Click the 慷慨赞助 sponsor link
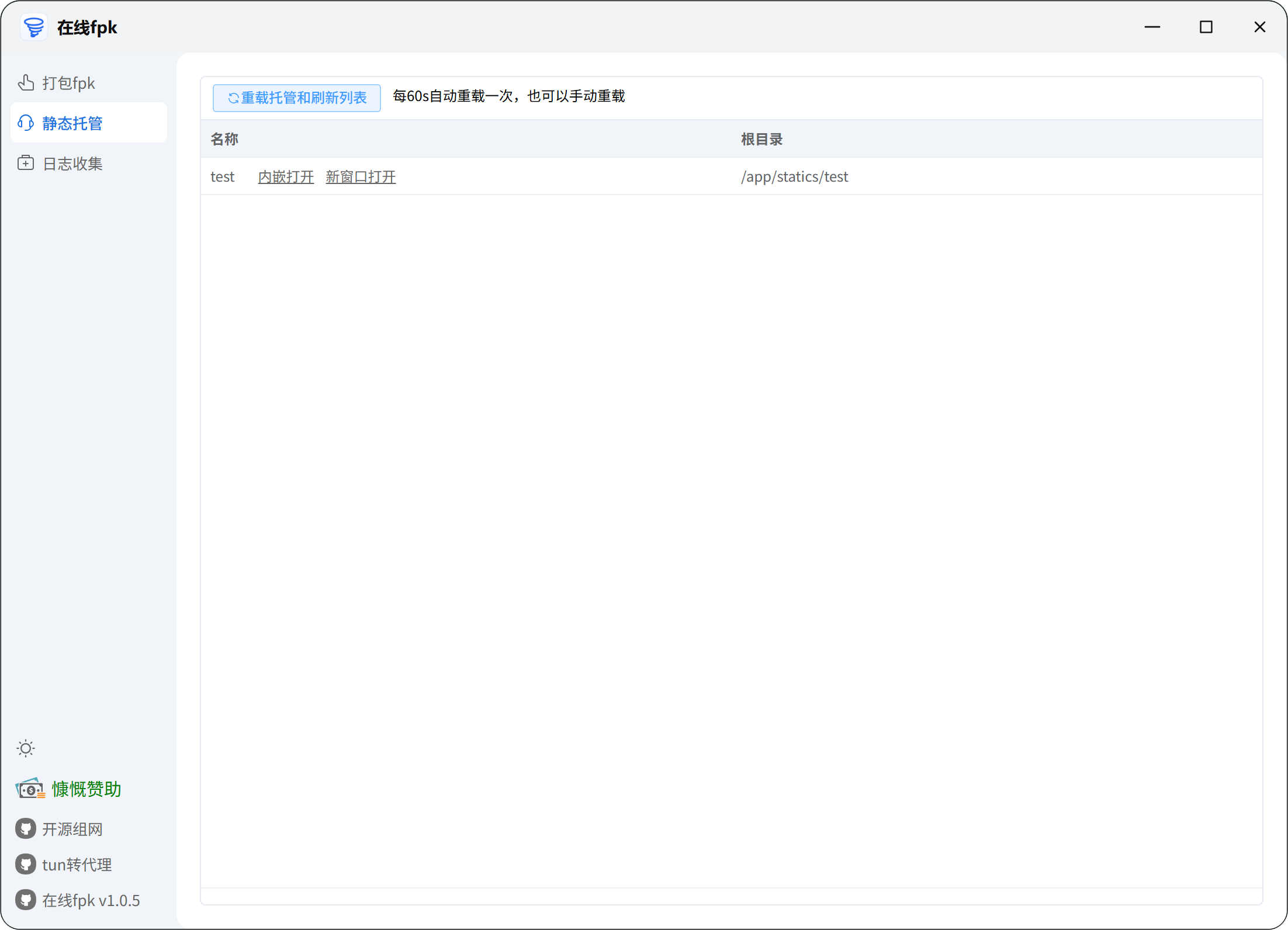 point(85,788)
